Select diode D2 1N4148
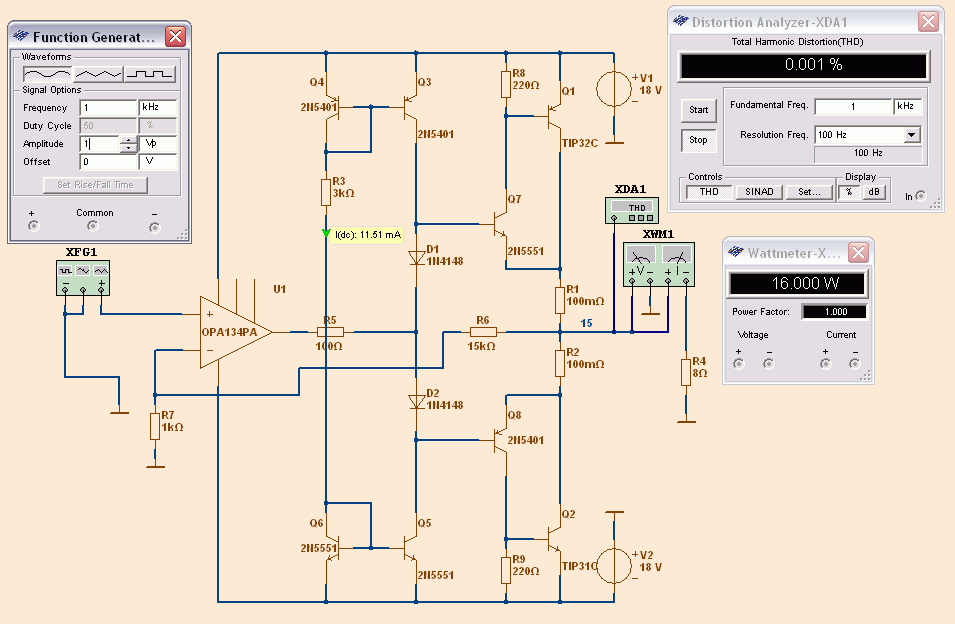955x624 pixels. [x=417, y=402]
